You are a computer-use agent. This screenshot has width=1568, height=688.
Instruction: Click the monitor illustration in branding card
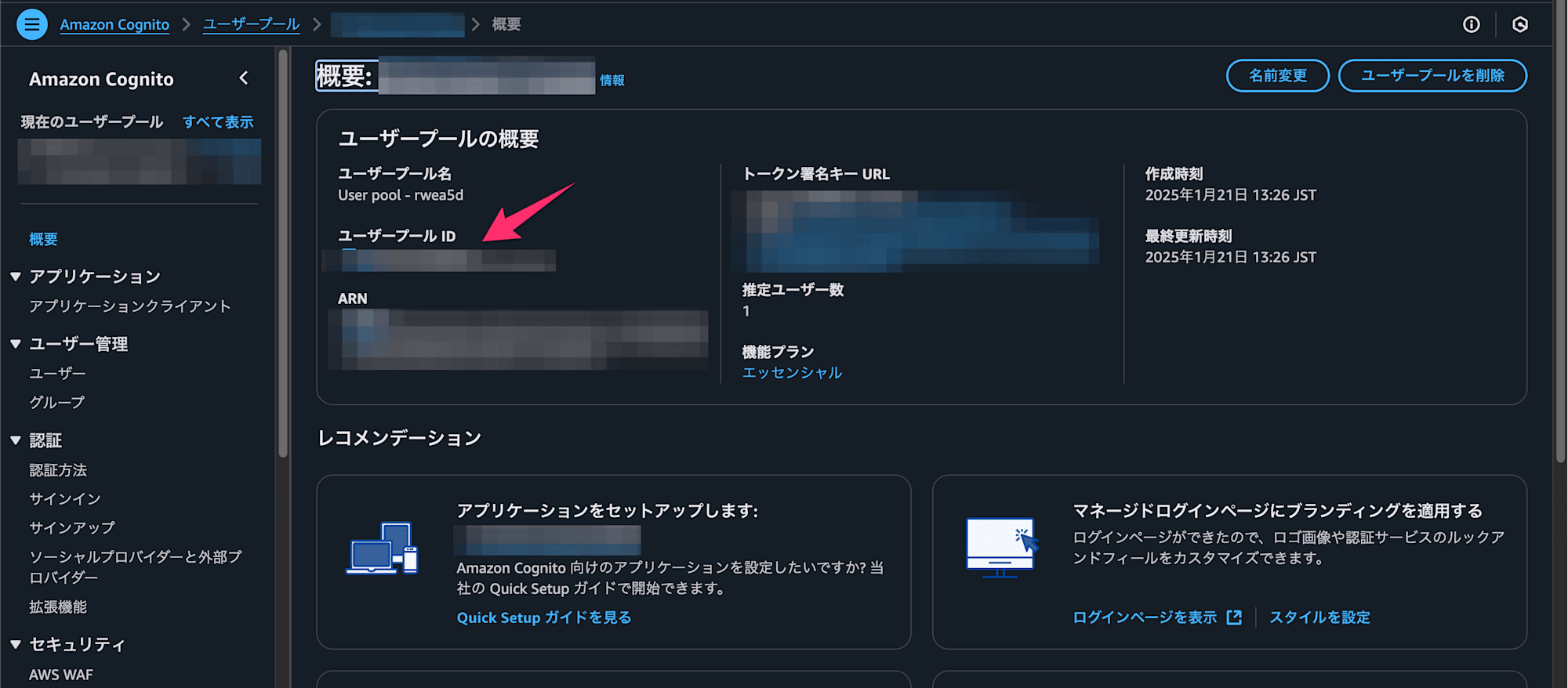tap(1002, 547)
